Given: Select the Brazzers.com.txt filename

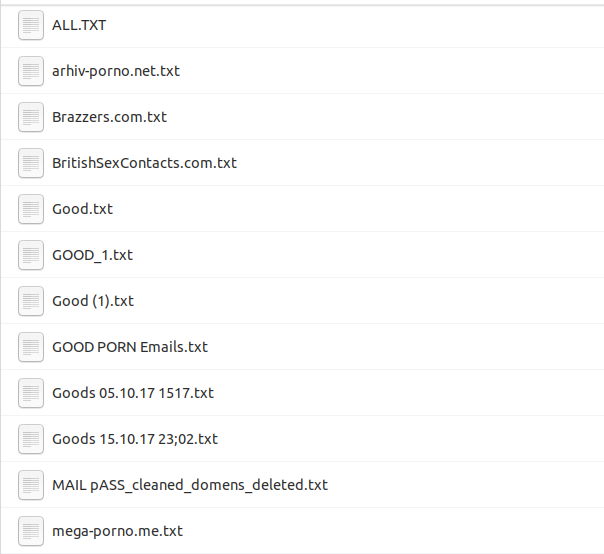Looking at the screenshot, I should 109,117.
